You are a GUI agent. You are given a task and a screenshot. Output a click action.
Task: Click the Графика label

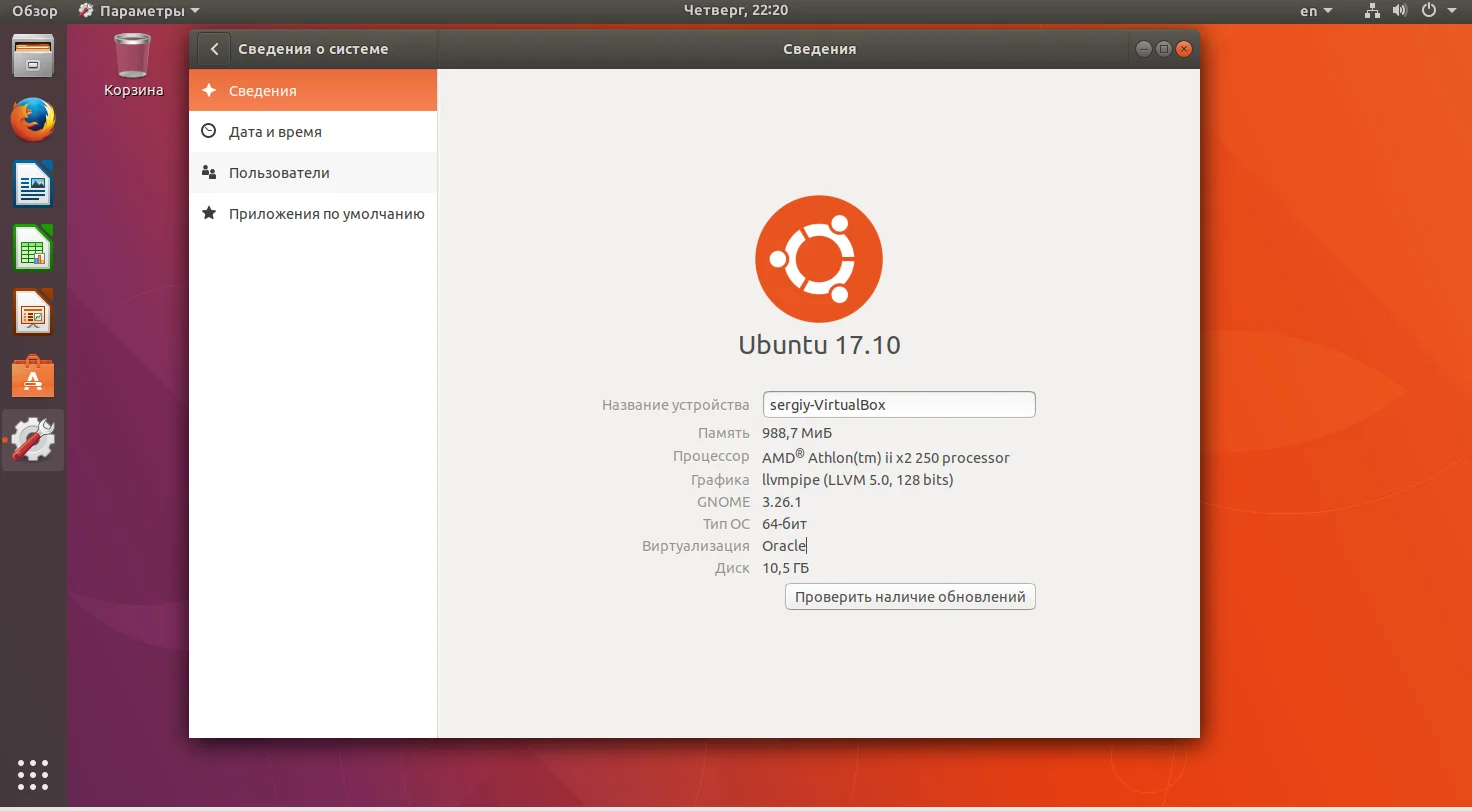720,480
